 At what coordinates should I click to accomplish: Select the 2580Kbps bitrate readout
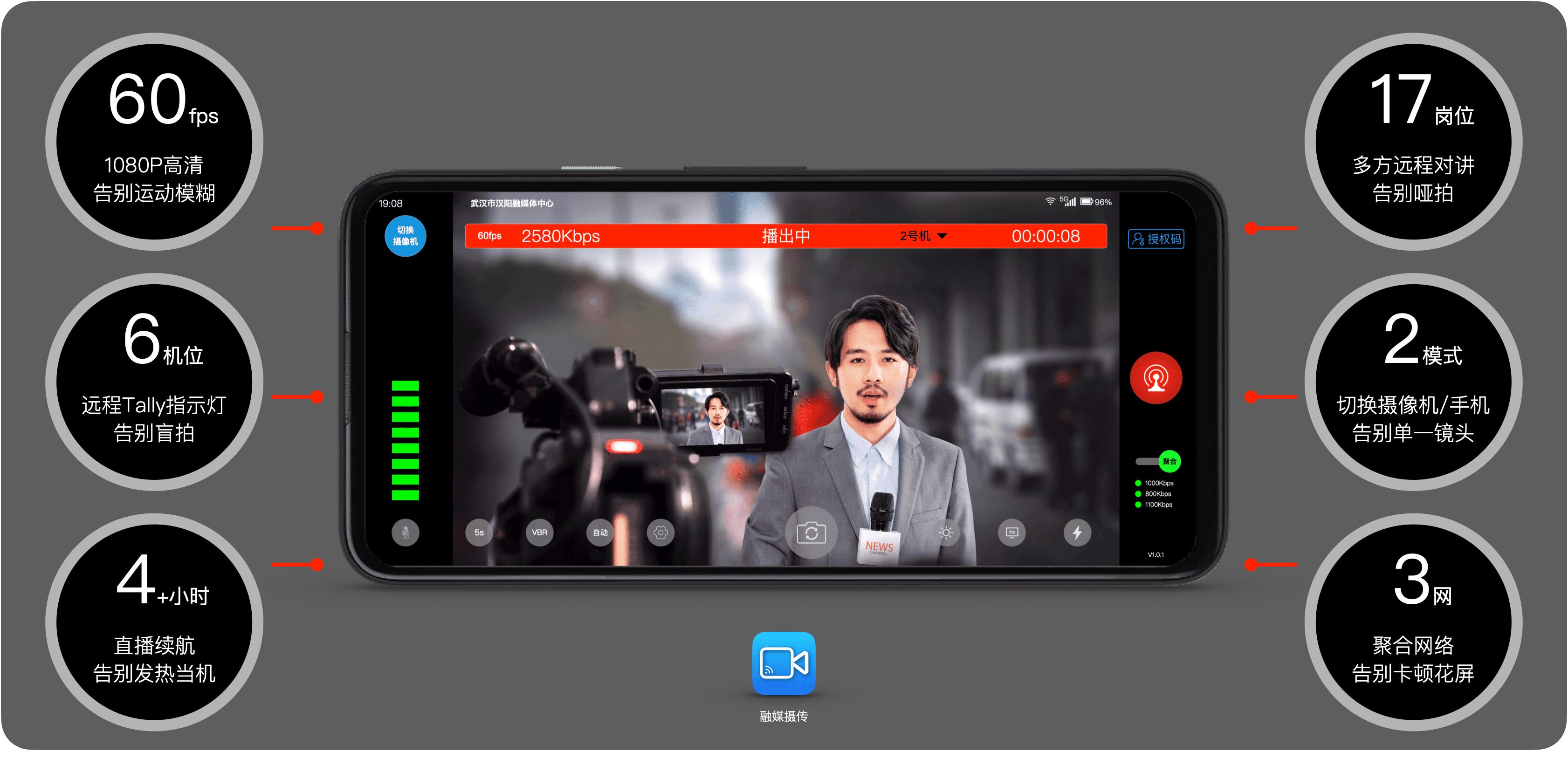click(561, 236)
